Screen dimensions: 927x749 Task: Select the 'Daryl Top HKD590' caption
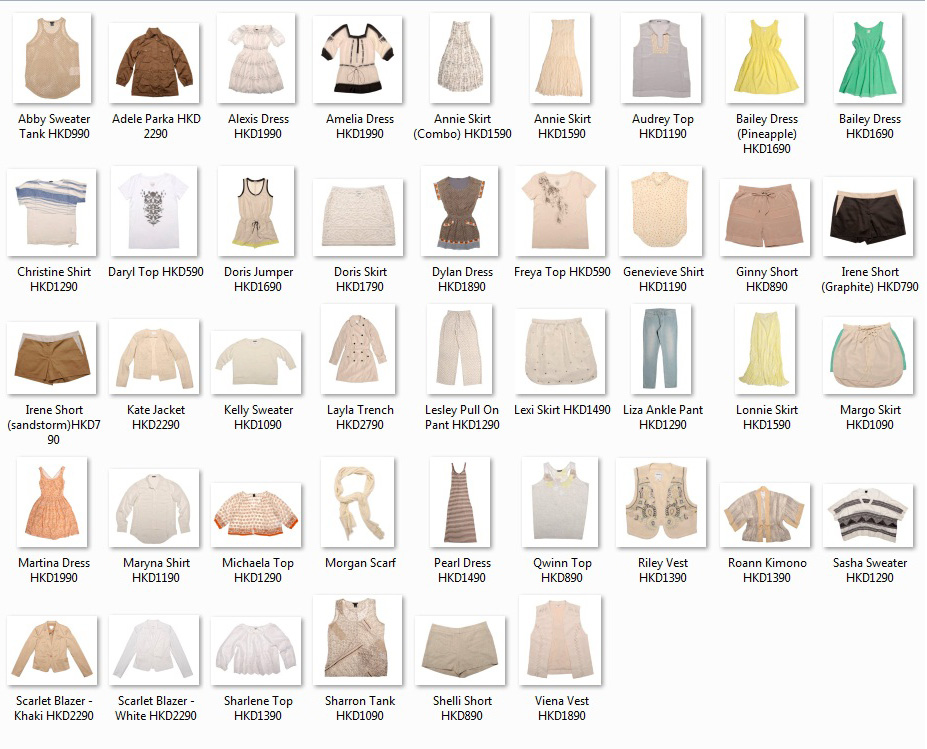(155, 272)
